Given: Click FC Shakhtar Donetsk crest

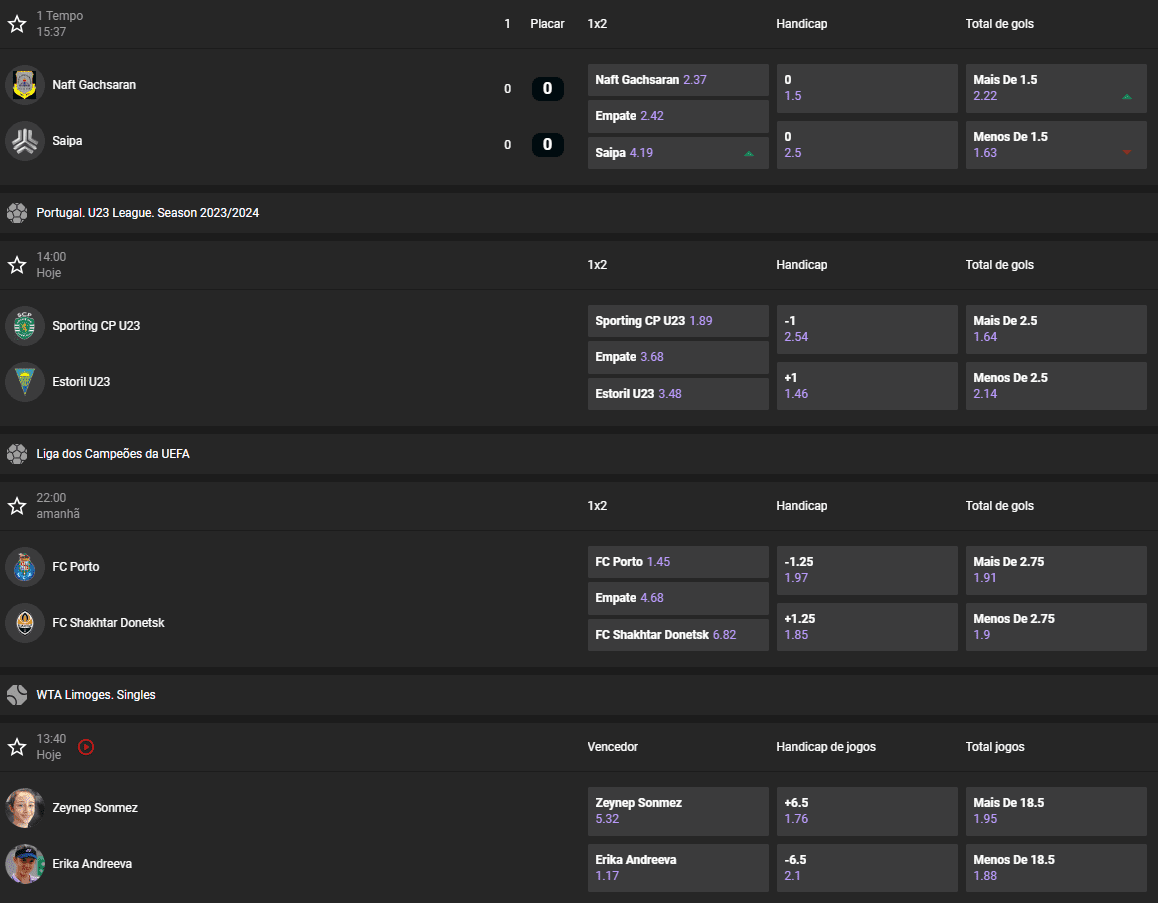Looking at the screenshot, I should point(25,623).
